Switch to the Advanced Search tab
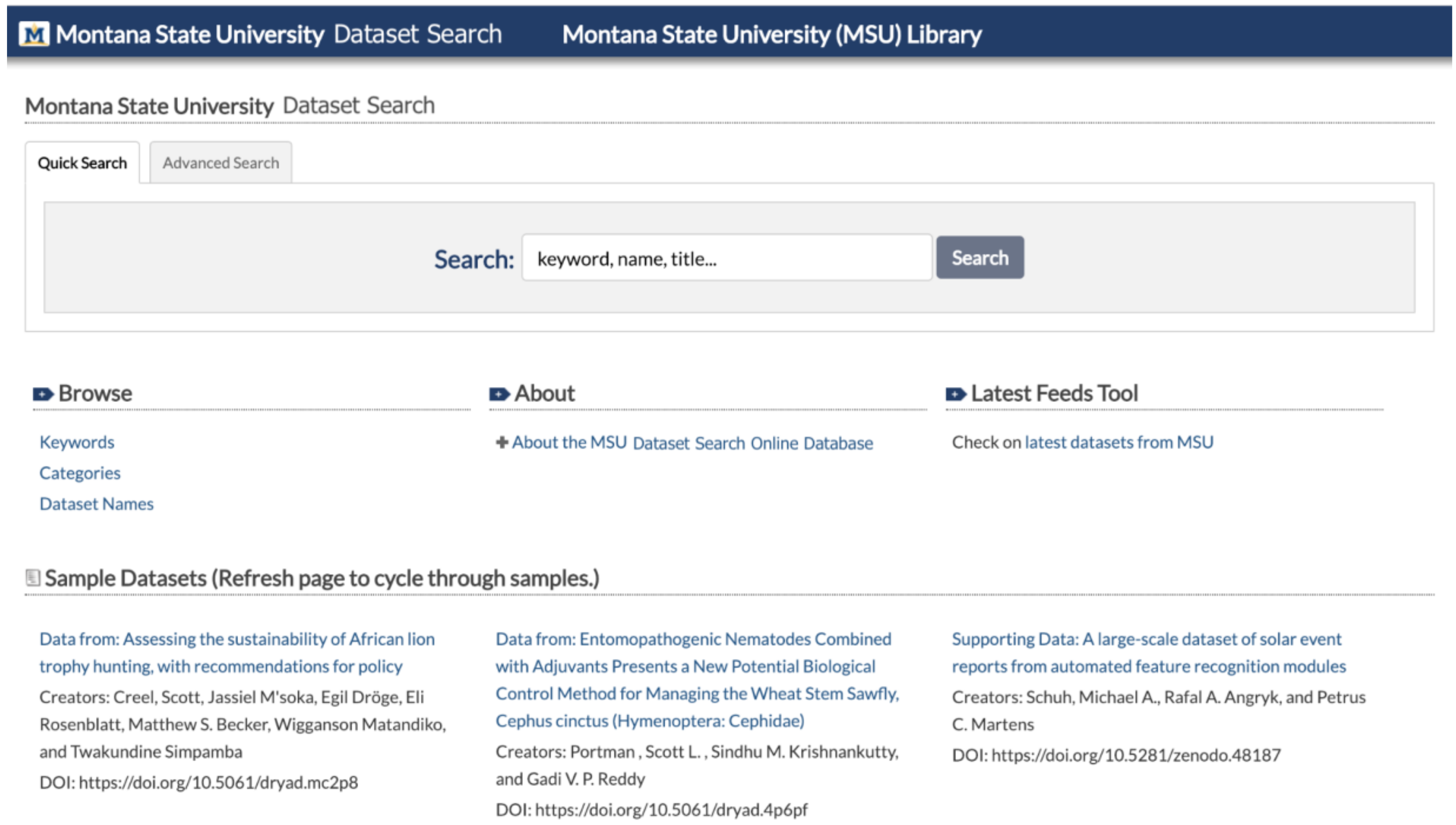Image resolution: width=1456 pixels, height=825 pixels. click(x=220, y=163)
